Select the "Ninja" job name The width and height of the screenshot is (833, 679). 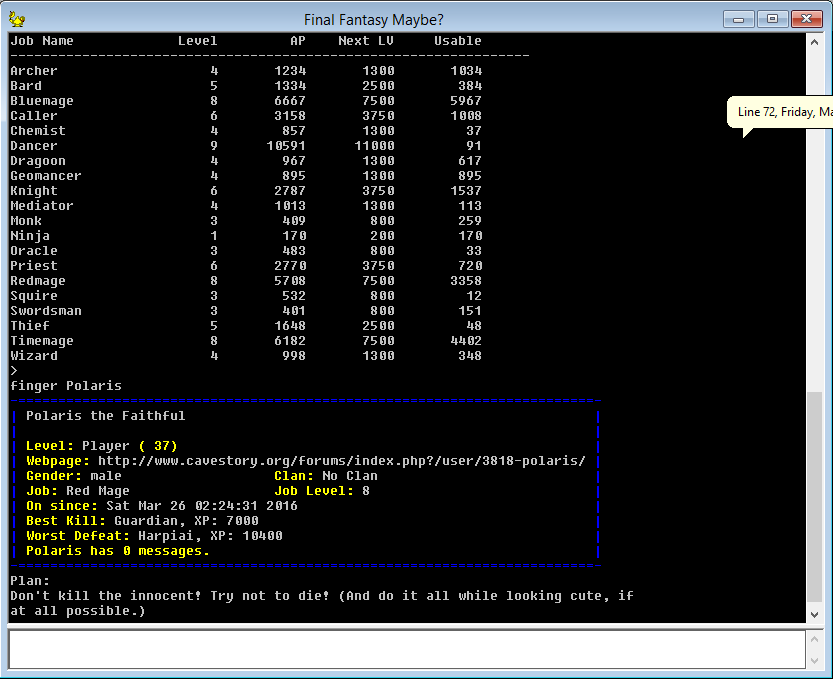coord(30,235)
